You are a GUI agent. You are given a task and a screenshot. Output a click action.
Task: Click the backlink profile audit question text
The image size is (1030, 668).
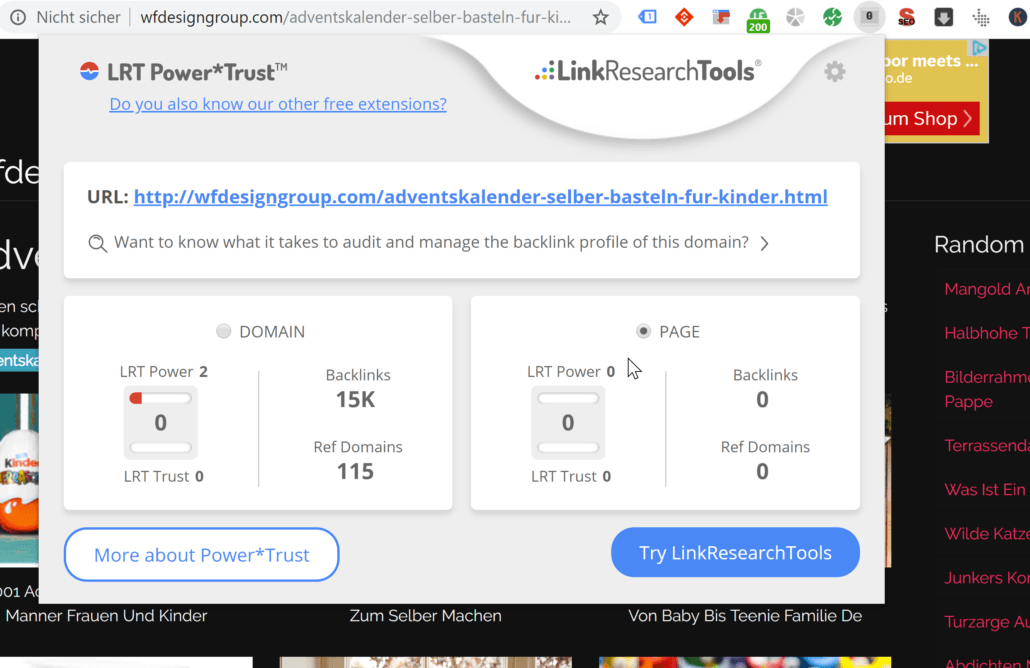point(431,242)
